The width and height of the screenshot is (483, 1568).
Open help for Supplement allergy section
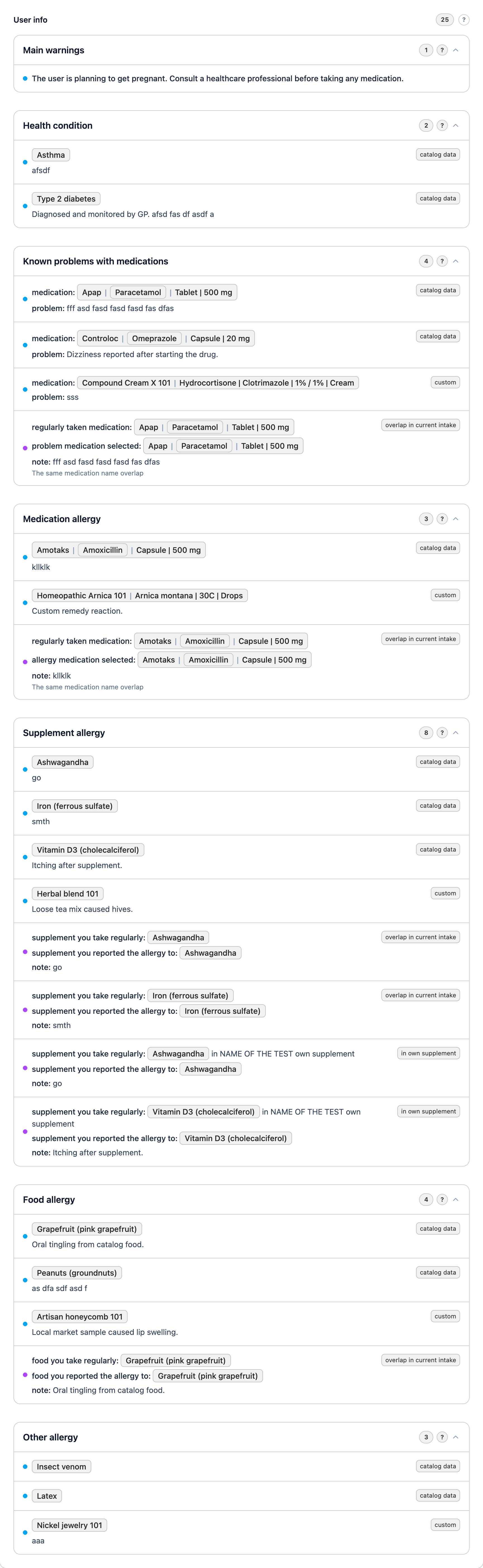pyautogui.click(x=442, y=733)
